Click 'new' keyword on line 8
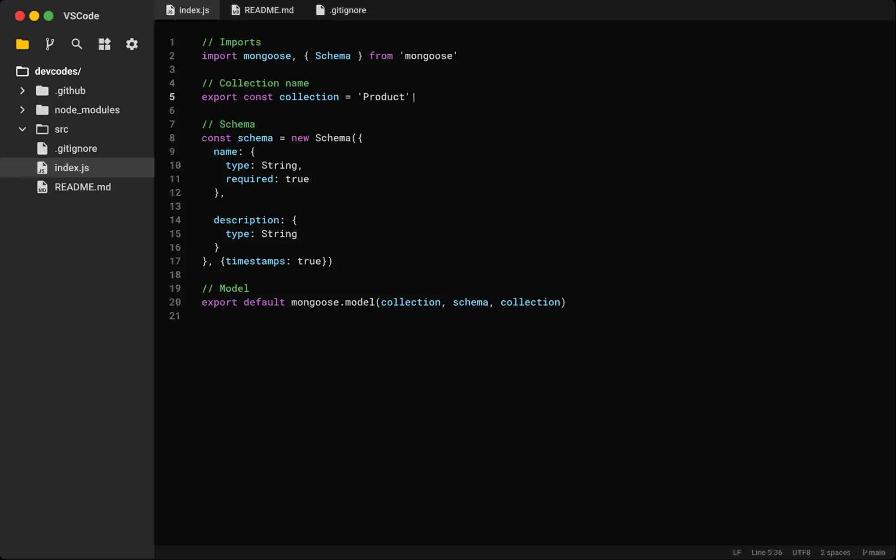896x560 pixels. (300, 138)
